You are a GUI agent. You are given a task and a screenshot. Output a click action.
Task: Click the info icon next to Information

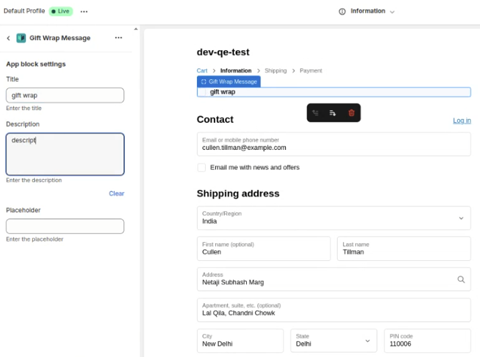coord(342,12)
